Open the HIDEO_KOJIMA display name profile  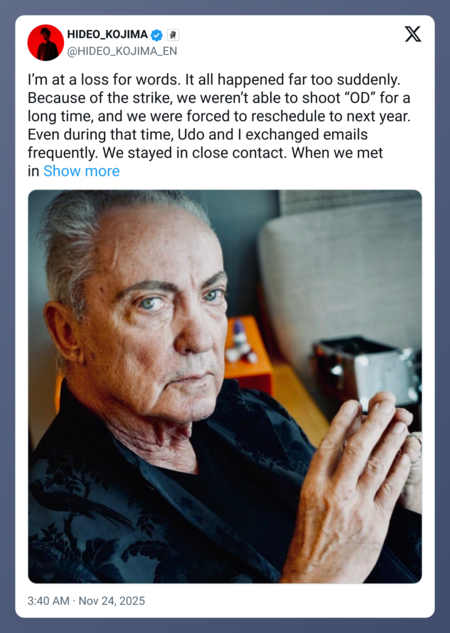(107, 35)
